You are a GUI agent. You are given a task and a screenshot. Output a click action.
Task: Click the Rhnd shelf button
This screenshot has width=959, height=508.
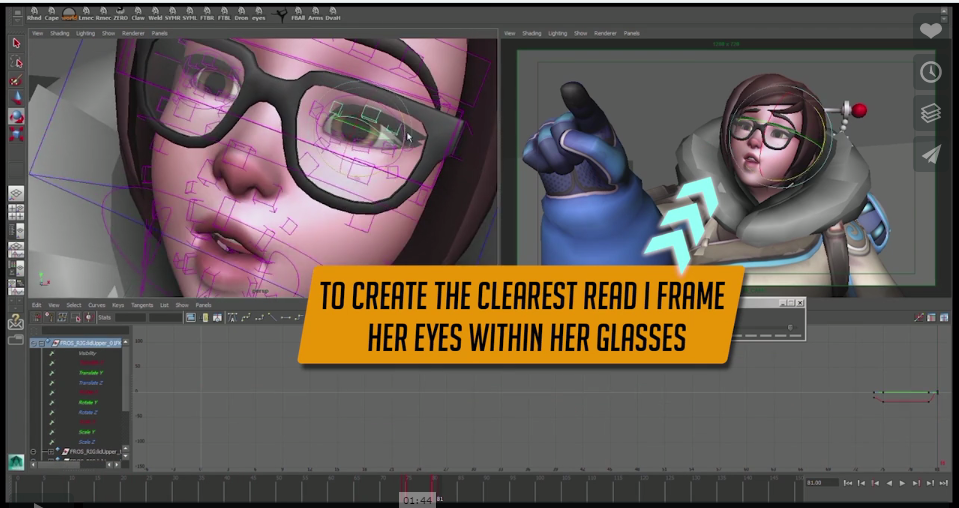click(34, 14)
